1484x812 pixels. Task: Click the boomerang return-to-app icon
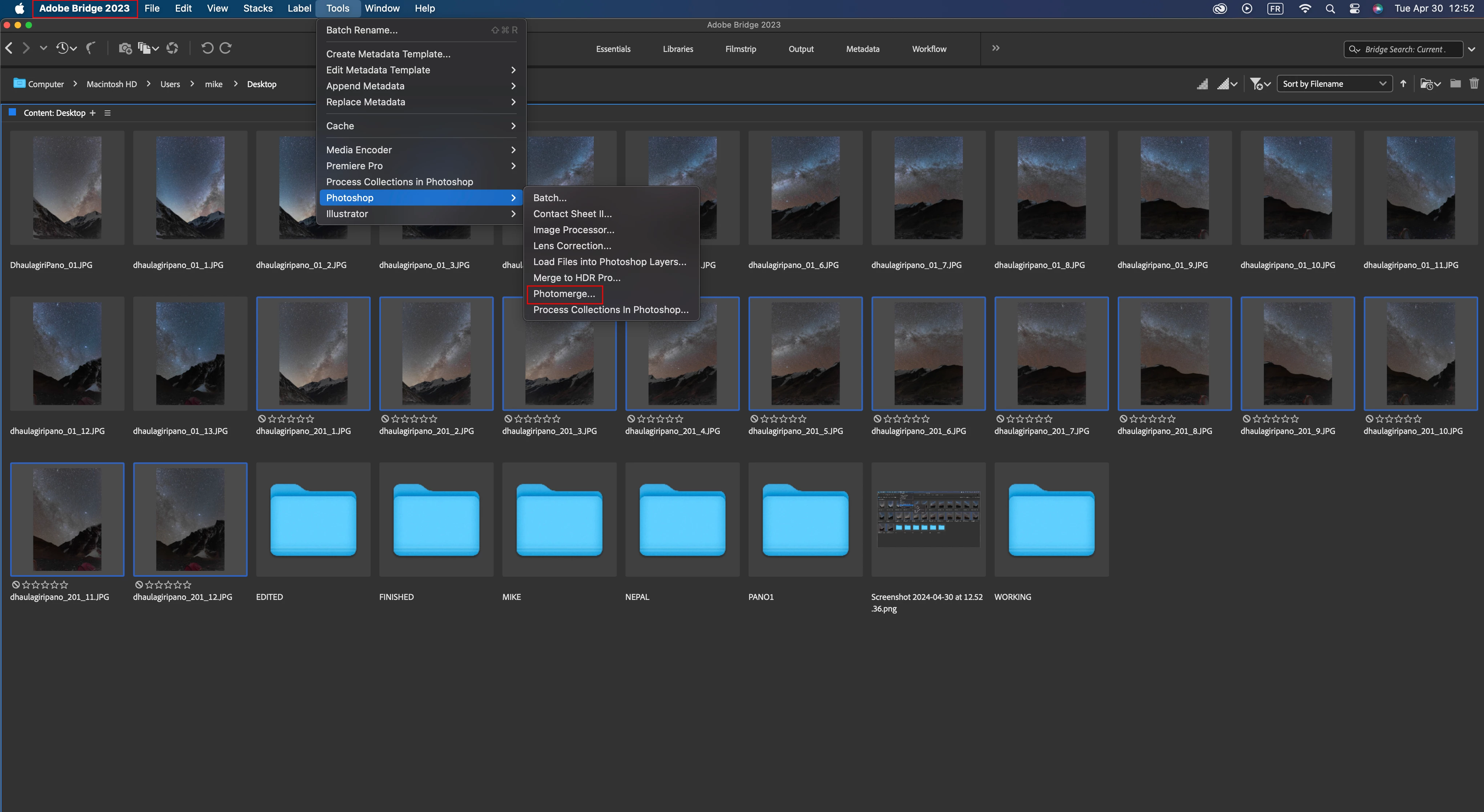90,48
